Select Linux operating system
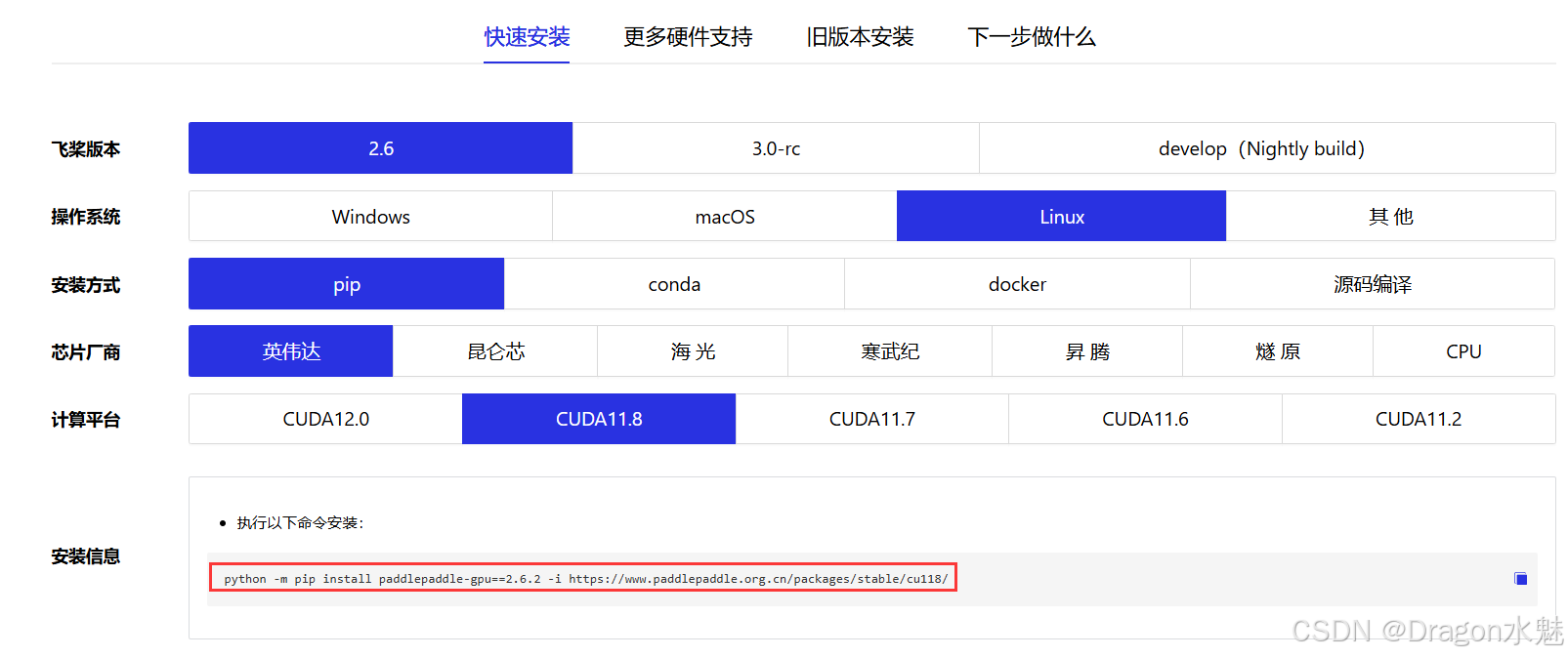Screen dimensions: 1568x658 1061,216
